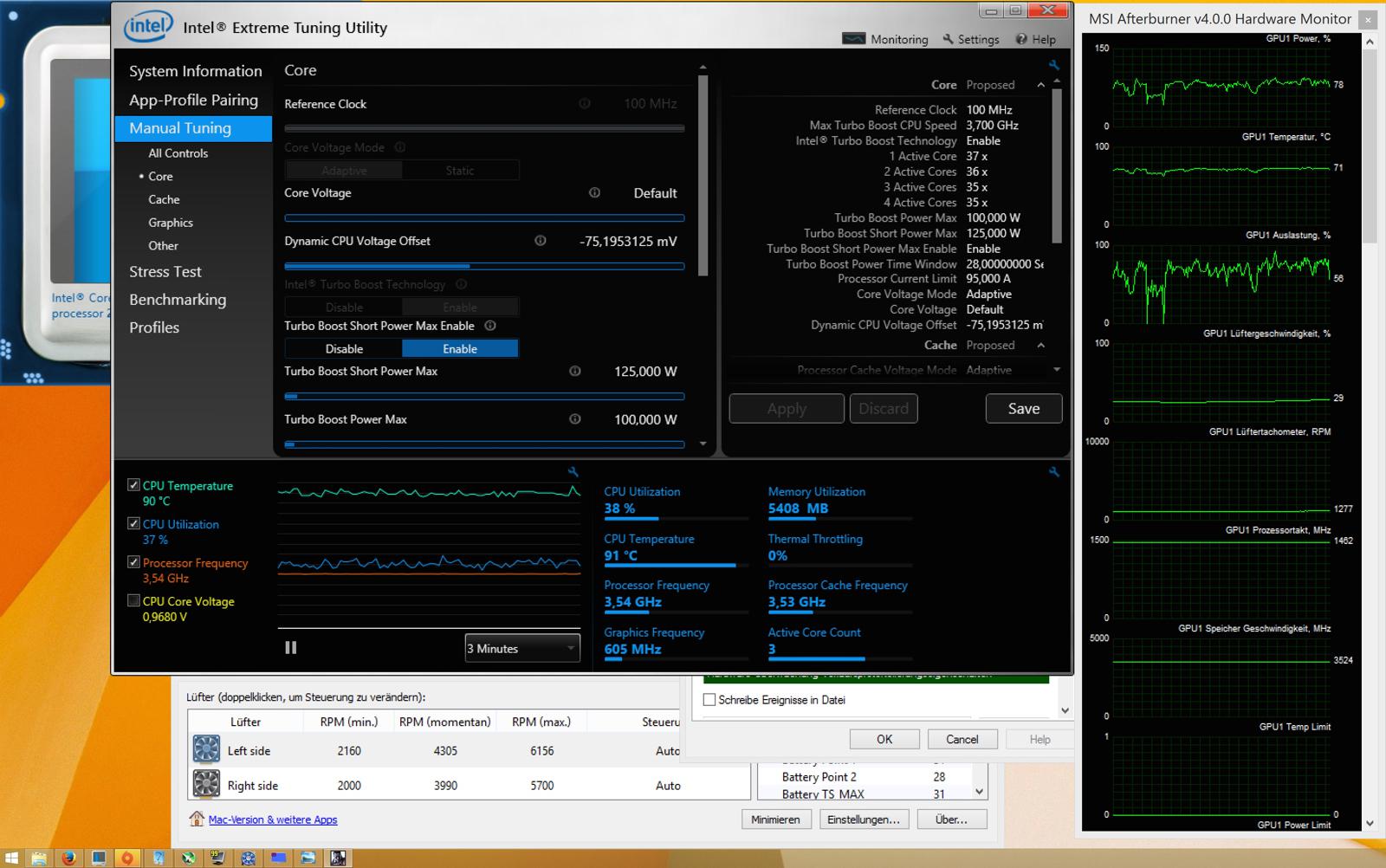Open the Stress Test section
1386x868 pixels.
click(165, 271)
